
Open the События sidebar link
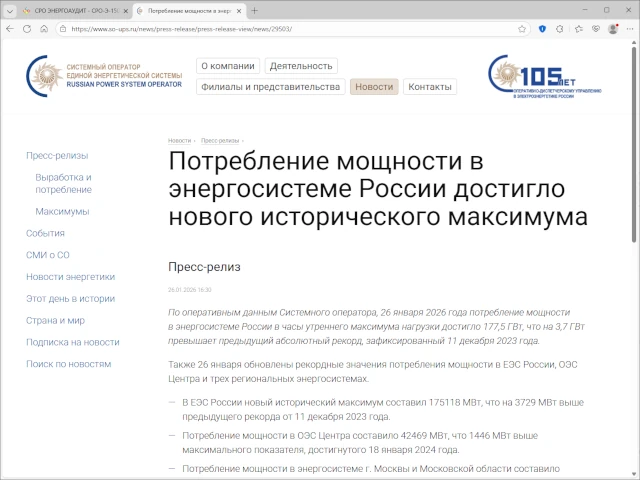click(x=45, y=233)
